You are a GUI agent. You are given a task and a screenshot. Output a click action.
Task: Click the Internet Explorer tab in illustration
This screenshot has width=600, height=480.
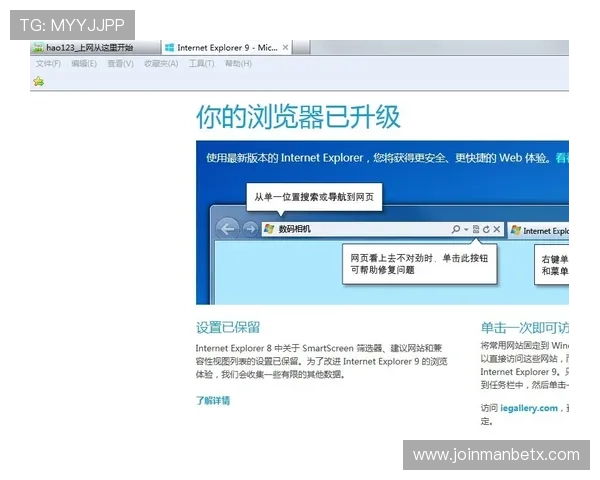[538, 230]
